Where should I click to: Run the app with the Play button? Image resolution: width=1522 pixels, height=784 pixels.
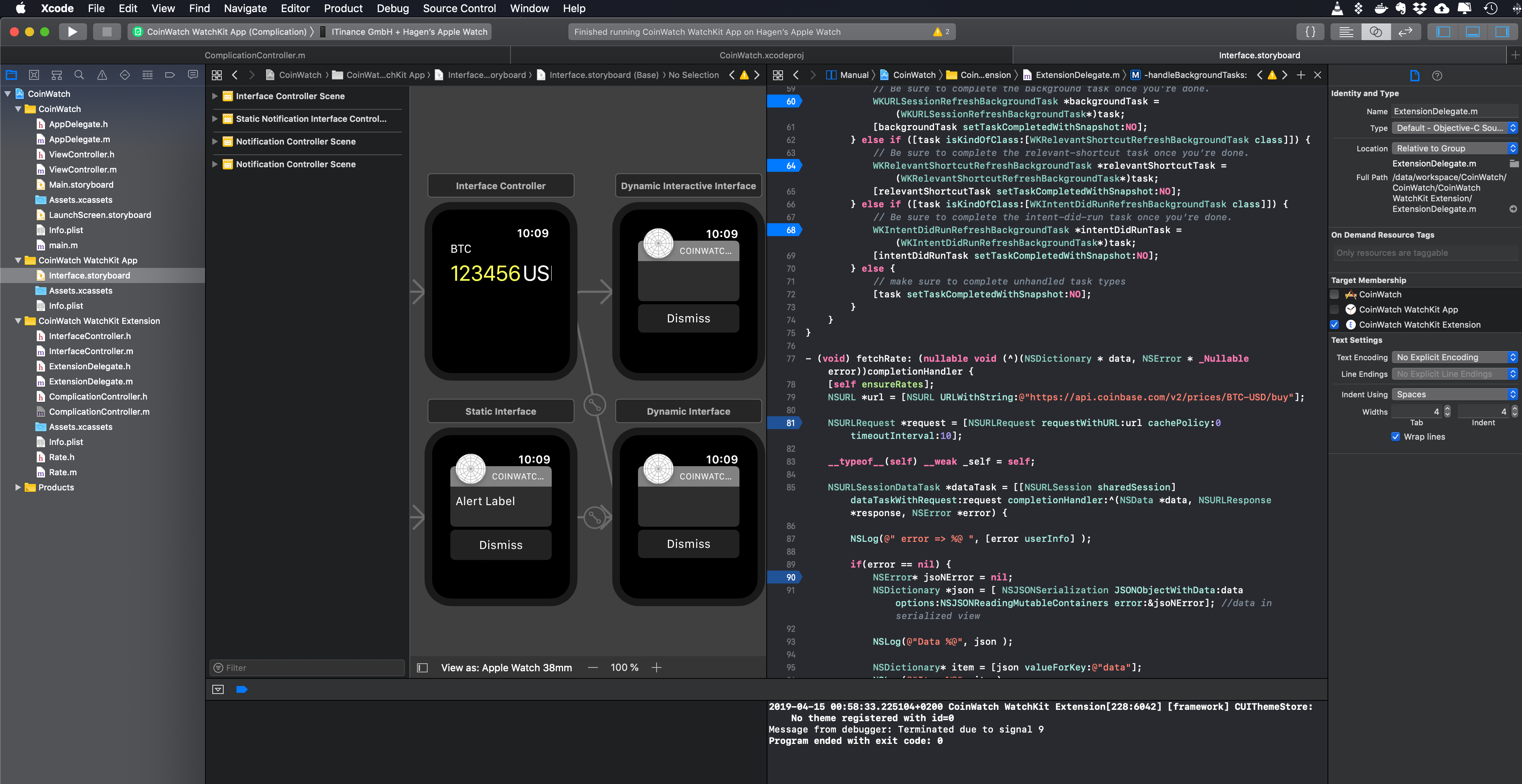point(72,32)
